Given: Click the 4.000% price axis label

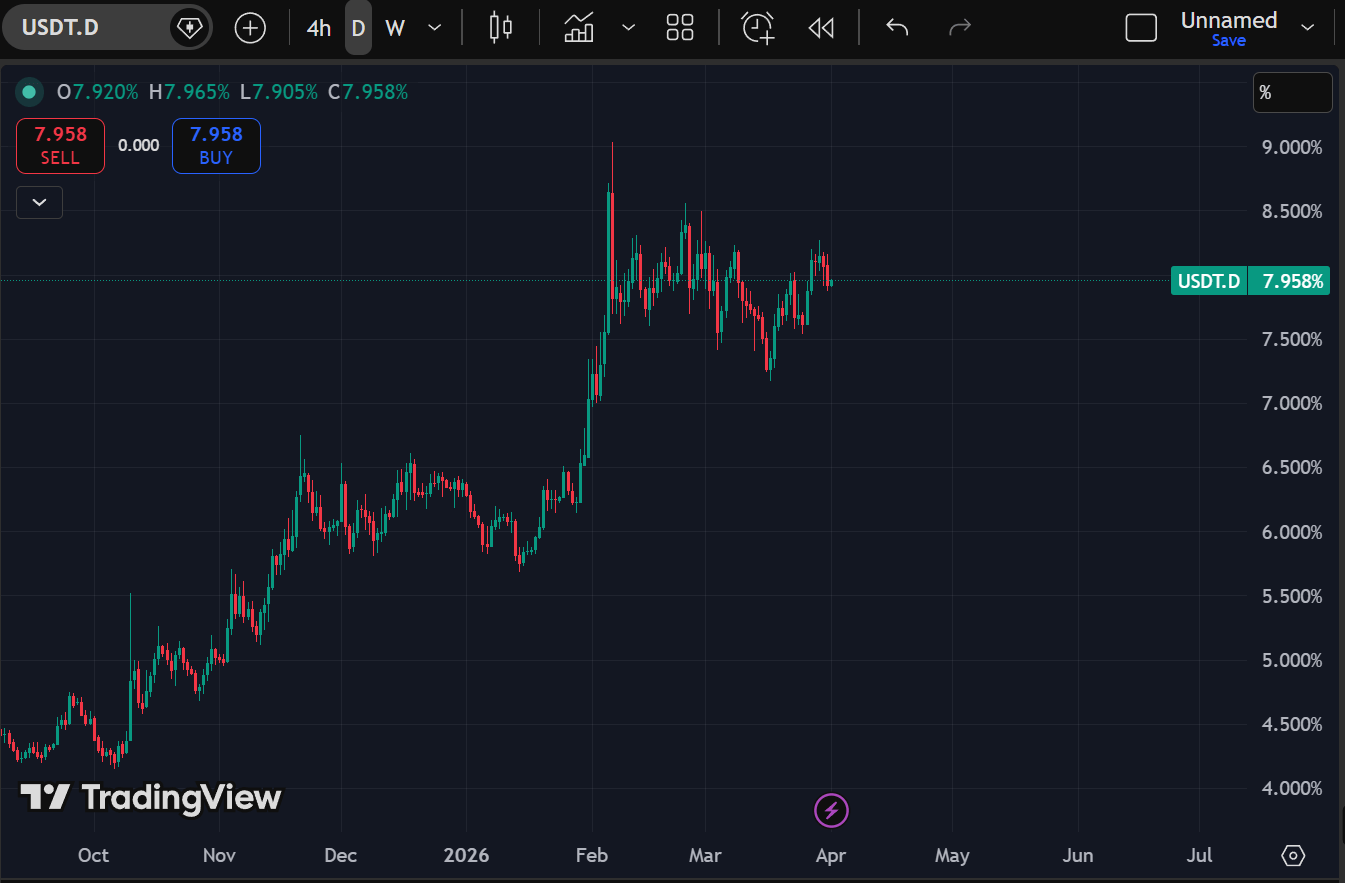Looking at the screenshot, I should (x=1290, y=788).
